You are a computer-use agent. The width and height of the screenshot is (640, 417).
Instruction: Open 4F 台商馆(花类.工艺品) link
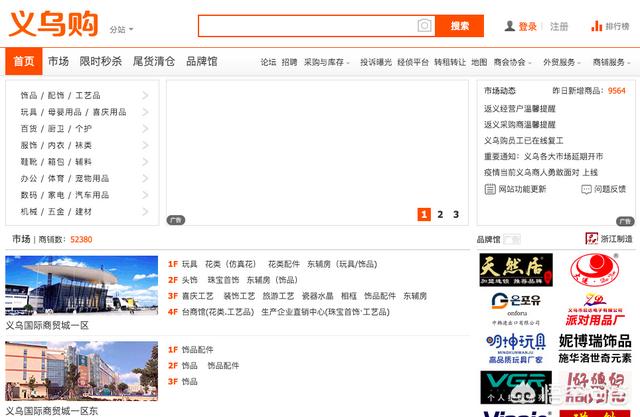coord(218,312)
